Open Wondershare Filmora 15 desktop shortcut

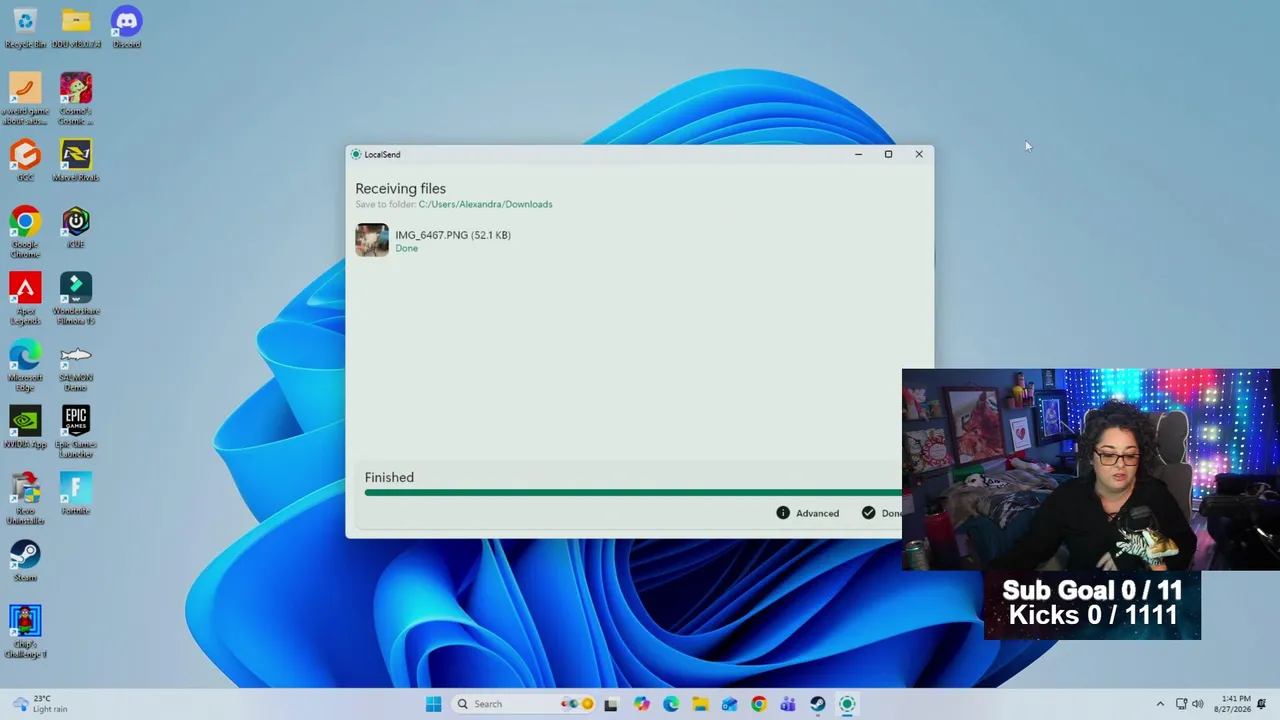pos(76,298)
